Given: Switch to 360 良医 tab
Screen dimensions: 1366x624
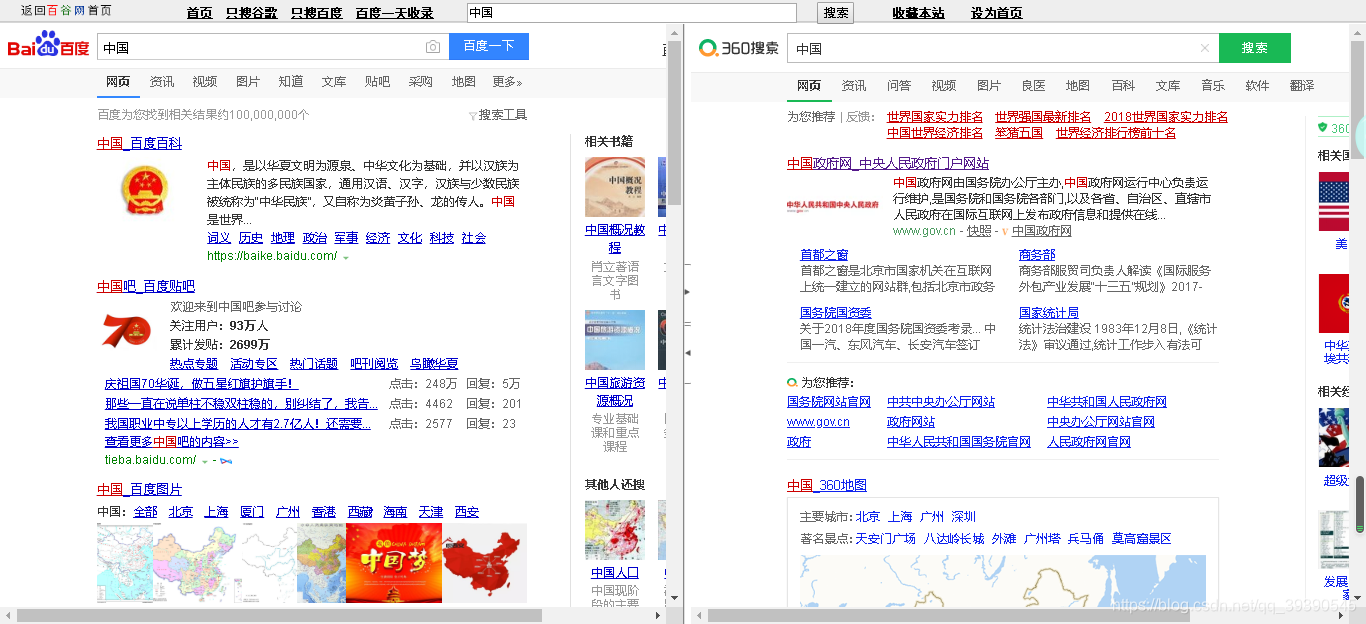Looking at the screenshot, I should point(1033,86).
